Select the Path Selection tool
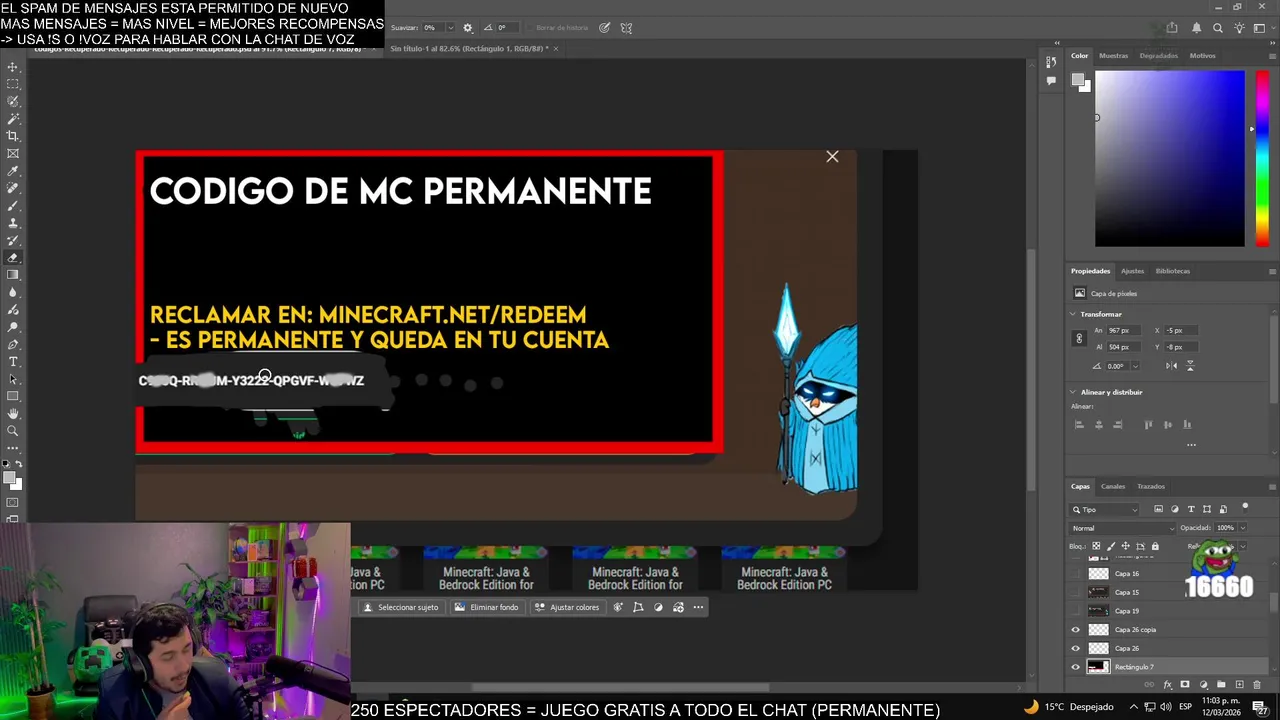Image resolution: width=1280 pixels, height=720 pixels. [x=13, y=379]
